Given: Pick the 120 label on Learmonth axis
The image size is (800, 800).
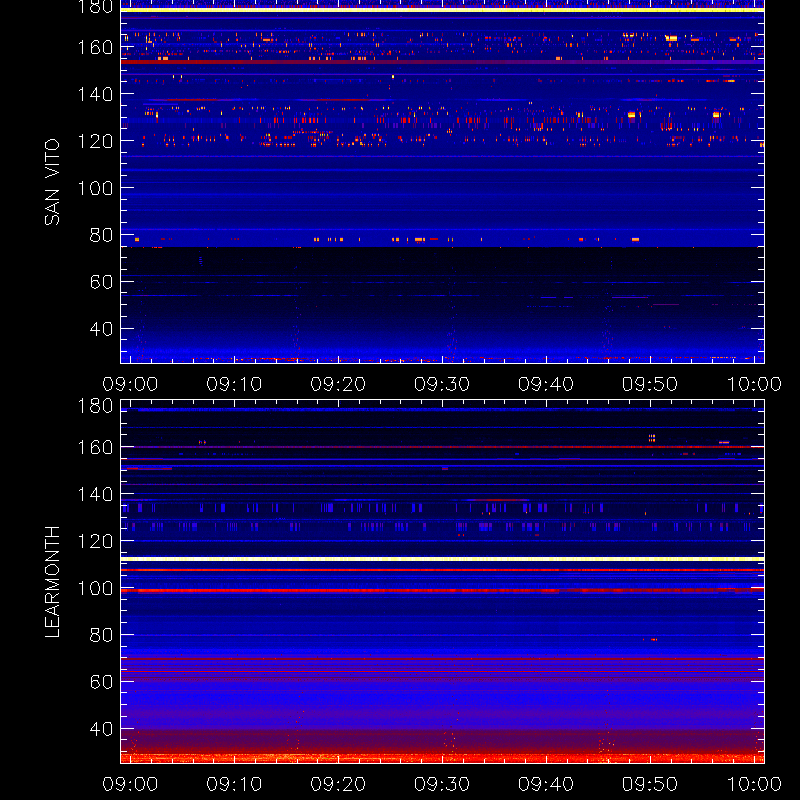Looking at the screenshot, I should (x=95, y=541).
